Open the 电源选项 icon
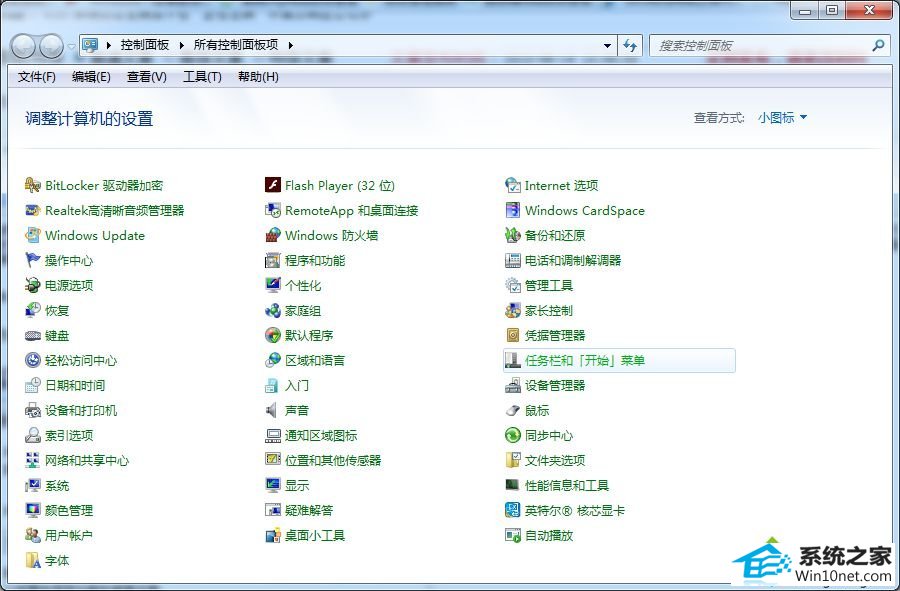Screen dimensions: 900x591 [33, 285]
